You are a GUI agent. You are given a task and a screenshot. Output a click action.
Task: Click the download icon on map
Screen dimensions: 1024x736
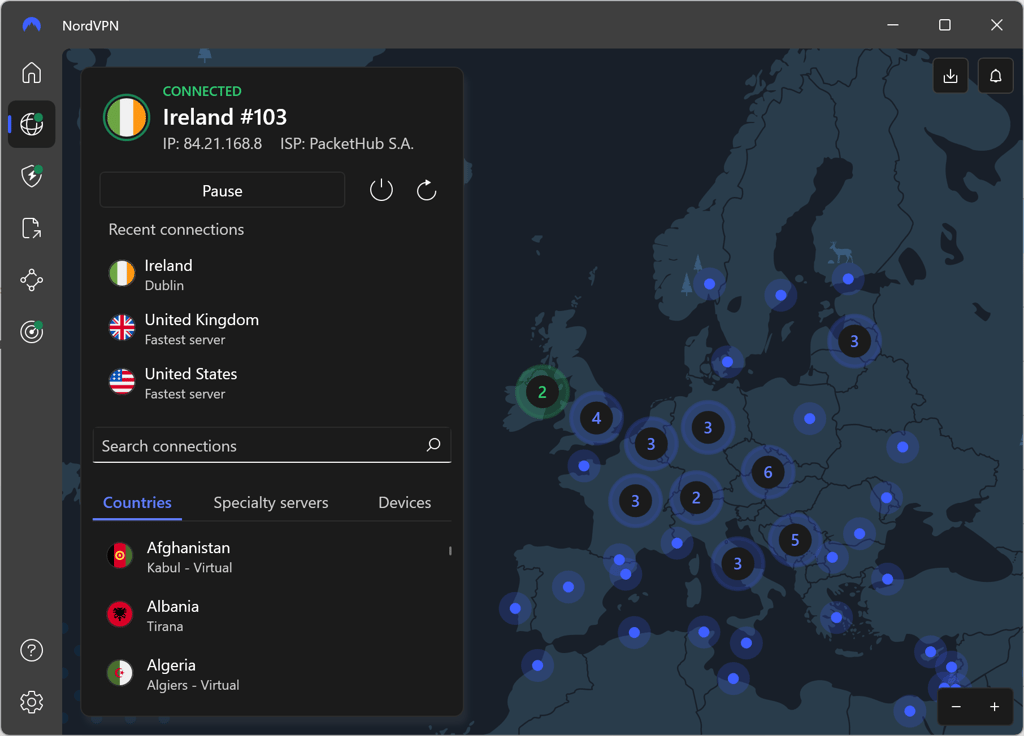(950, 76)
